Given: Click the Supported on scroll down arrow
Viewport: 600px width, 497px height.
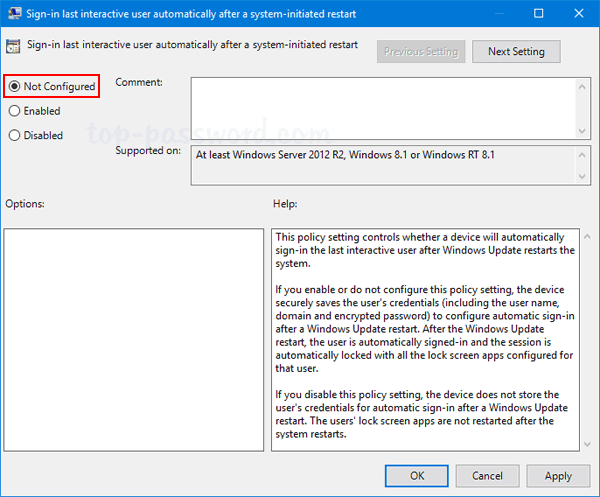Looking at the screenshot, I should pyautogui.click(x=582, y=178).
